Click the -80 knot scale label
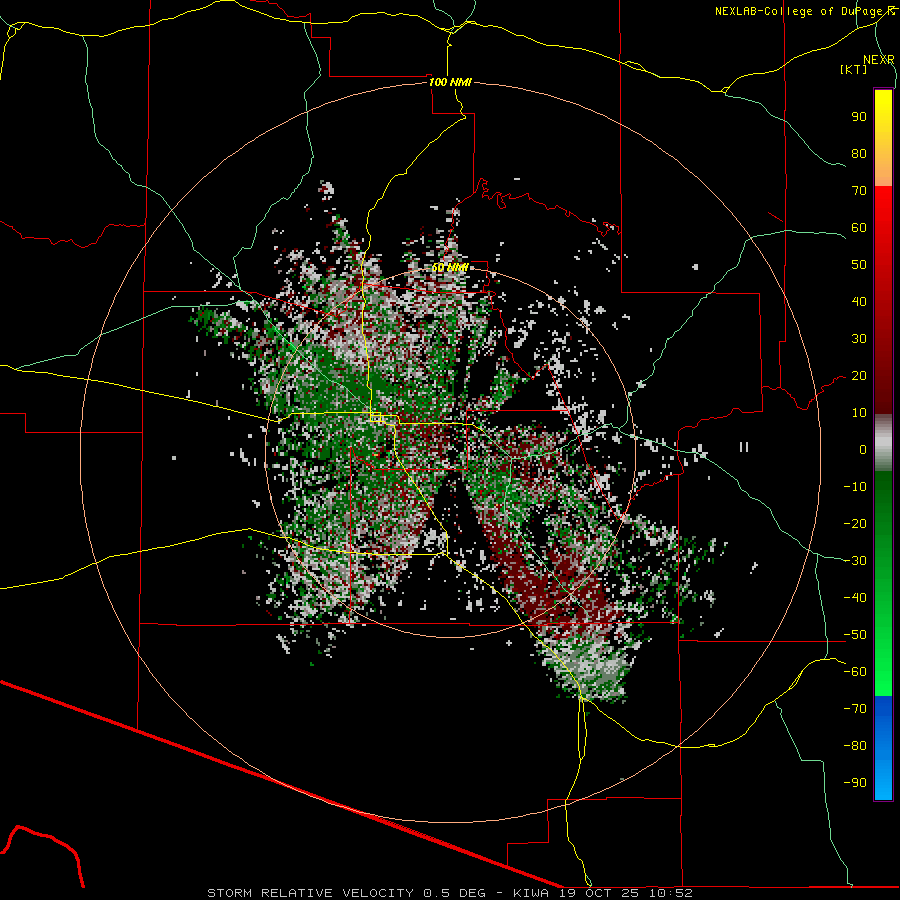The height and width of the screenshot is (900, 900). point(855,746)
